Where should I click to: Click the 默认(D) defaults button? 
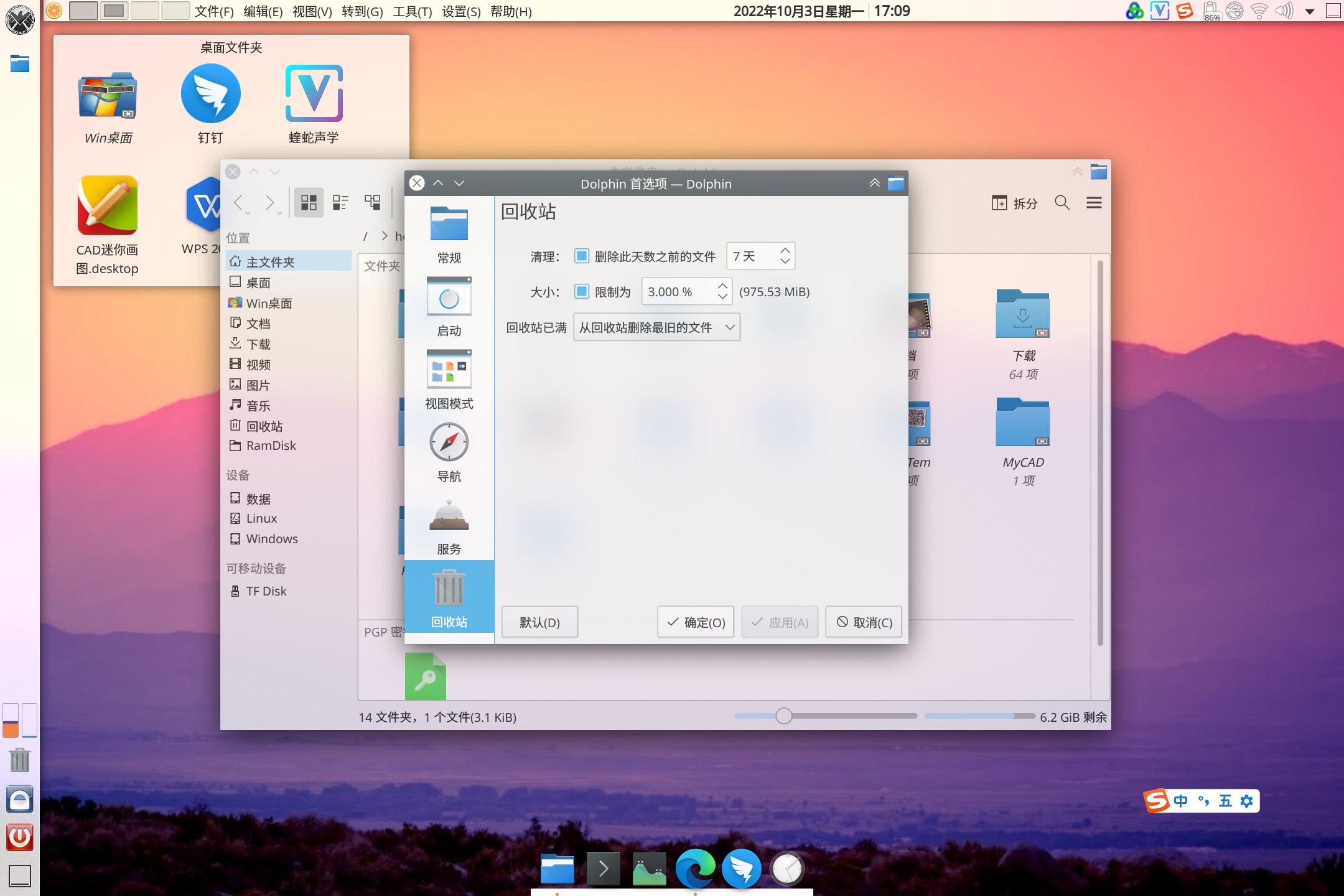pos(539,622)
